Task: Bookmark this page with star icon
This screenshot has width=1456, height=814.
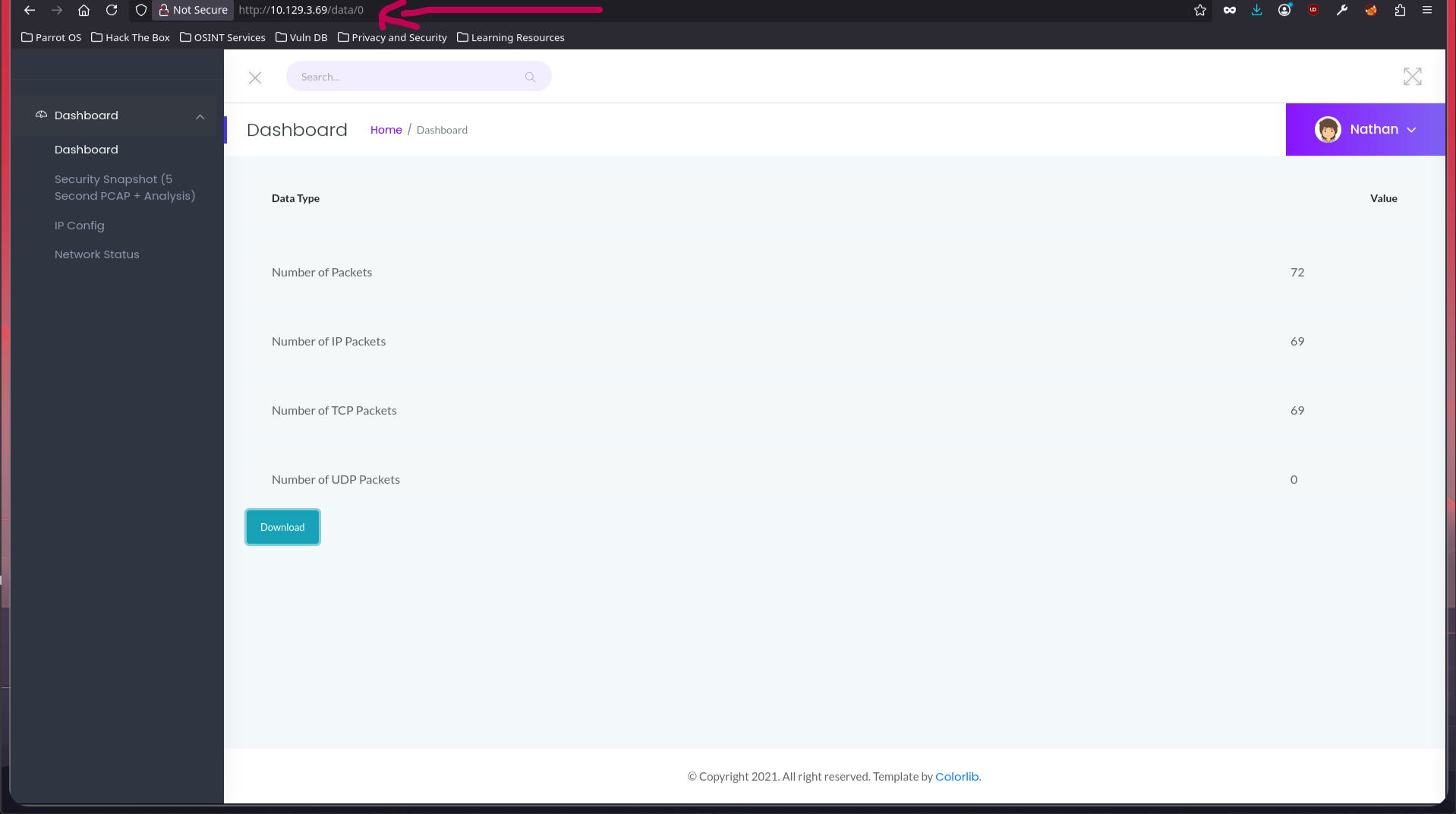Action: tap(1199, 10)
